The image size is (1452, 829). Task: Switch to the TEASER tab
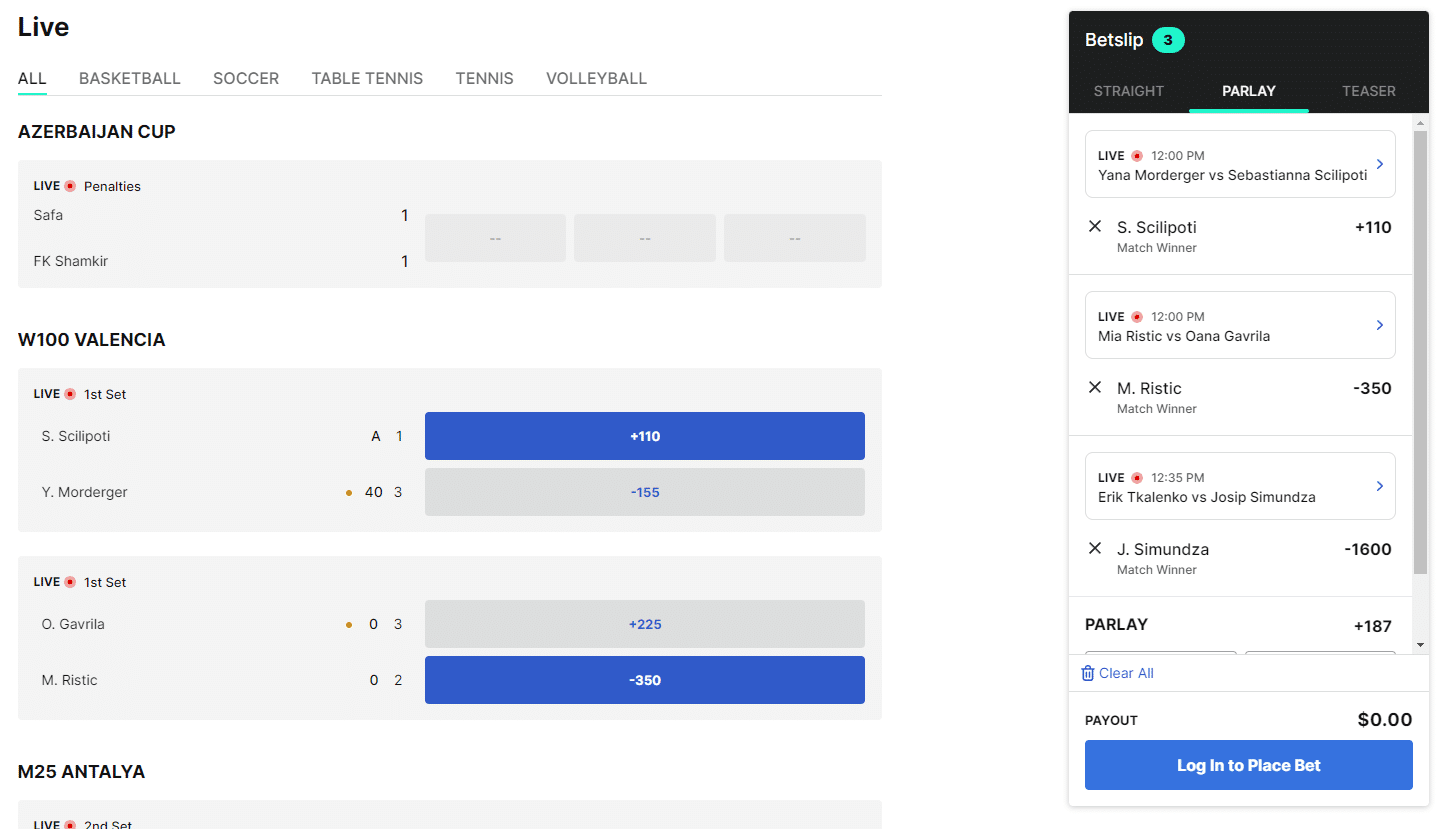(x=1369, y=91)
